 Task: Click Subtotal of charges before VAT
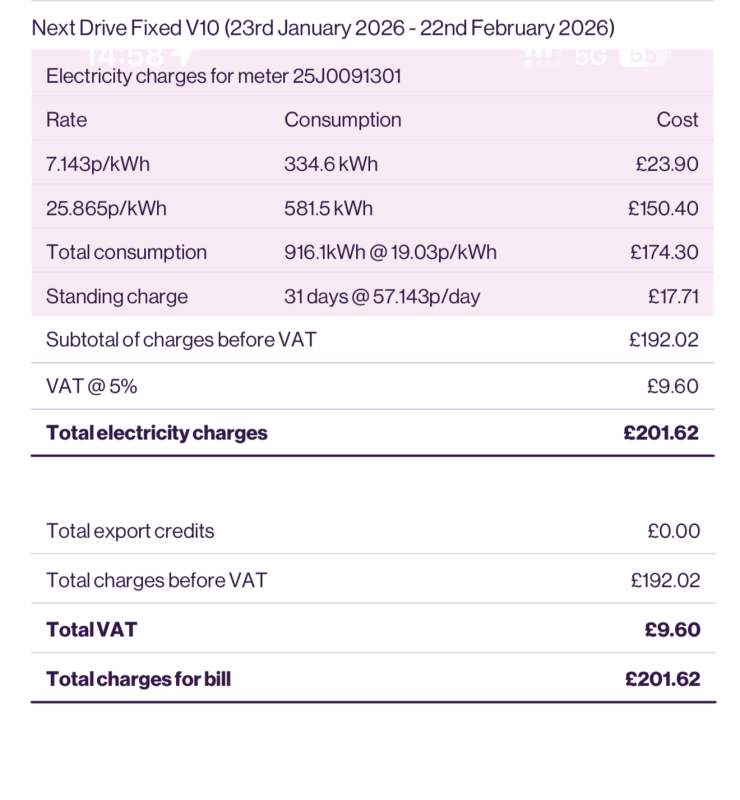tap(181, 339)
